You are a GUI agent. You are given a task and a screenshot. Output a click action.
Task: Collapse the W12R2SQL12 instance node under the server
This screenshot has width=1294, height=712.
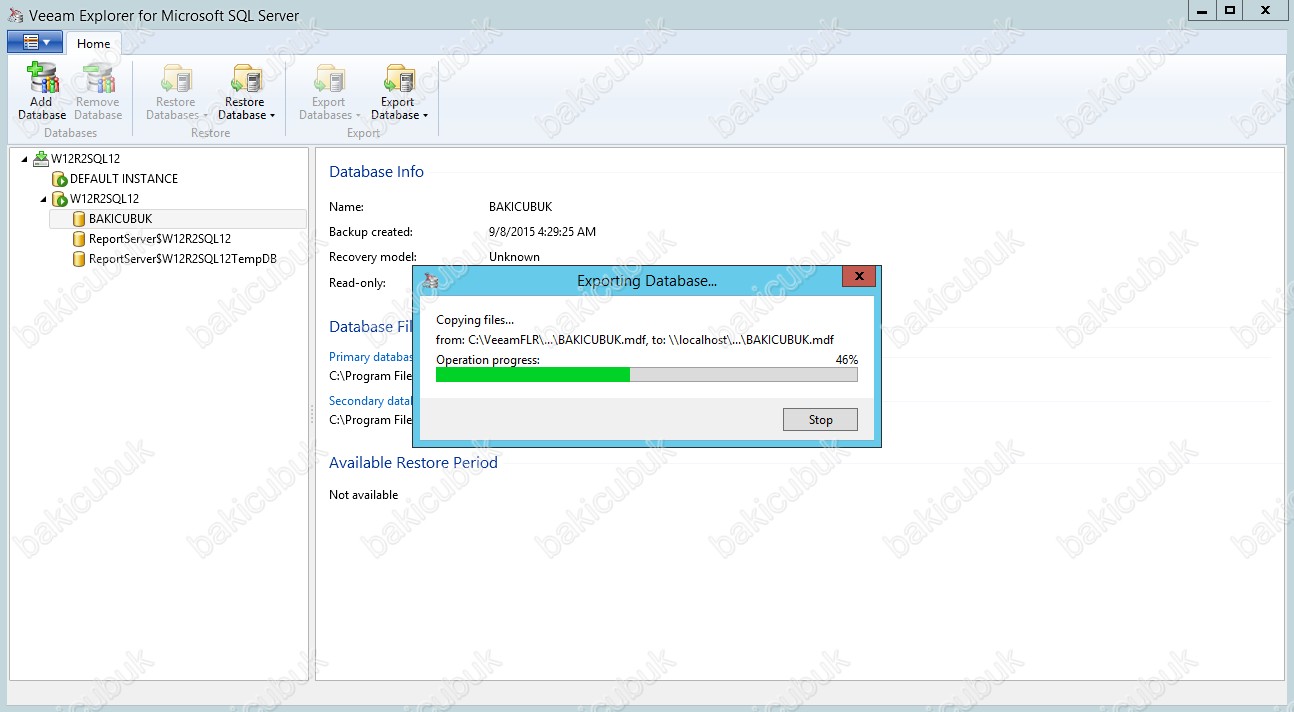[43, 199]
